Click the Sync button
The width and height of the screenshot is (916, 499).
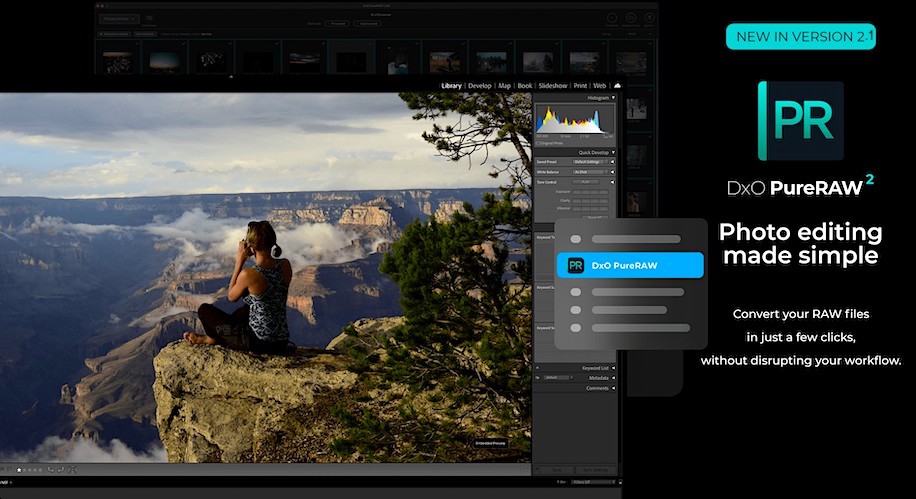point(557,470)
